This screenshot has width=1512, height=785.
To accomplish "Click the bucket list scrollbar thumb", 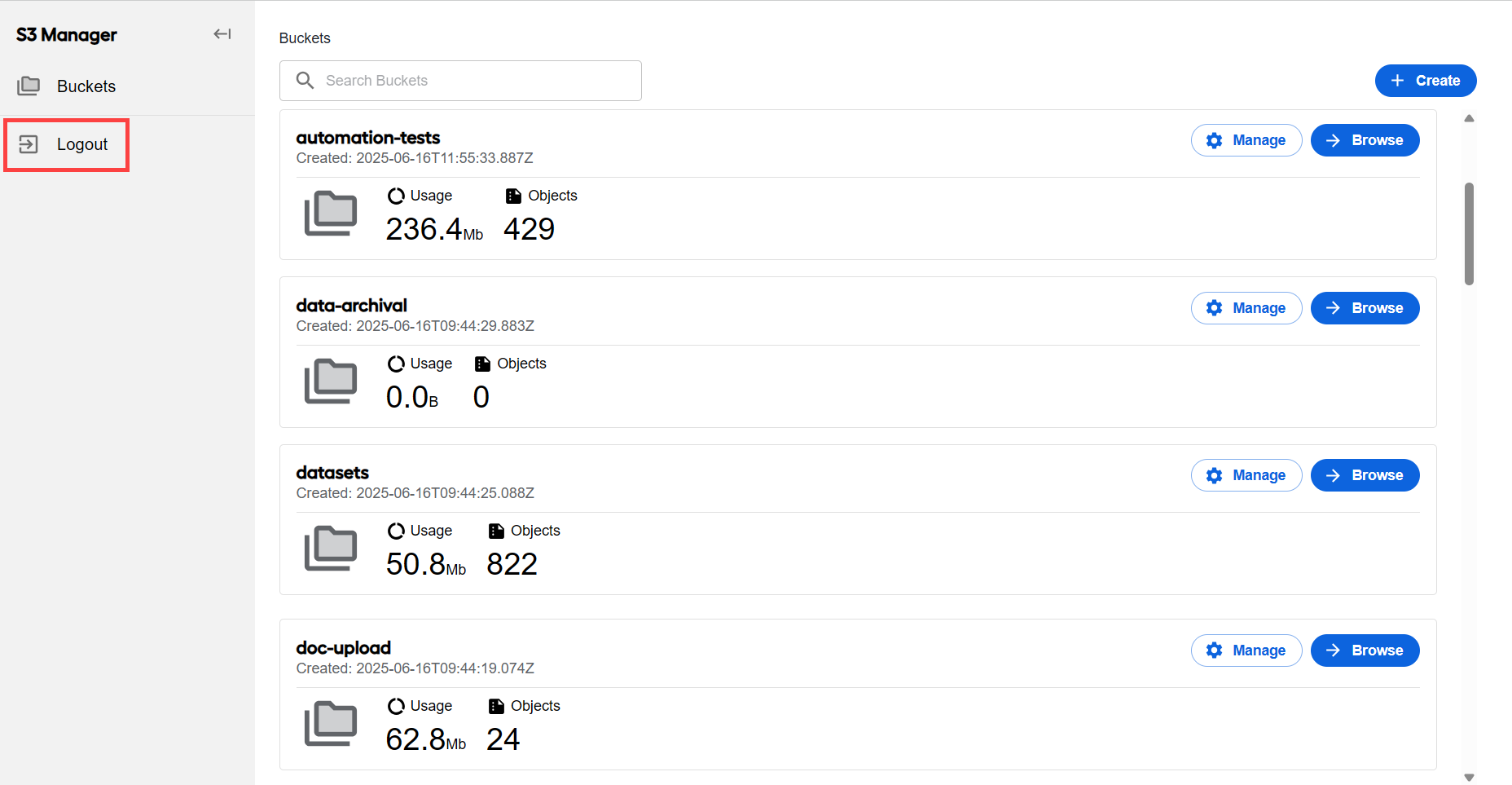I will pos(1469,234).
